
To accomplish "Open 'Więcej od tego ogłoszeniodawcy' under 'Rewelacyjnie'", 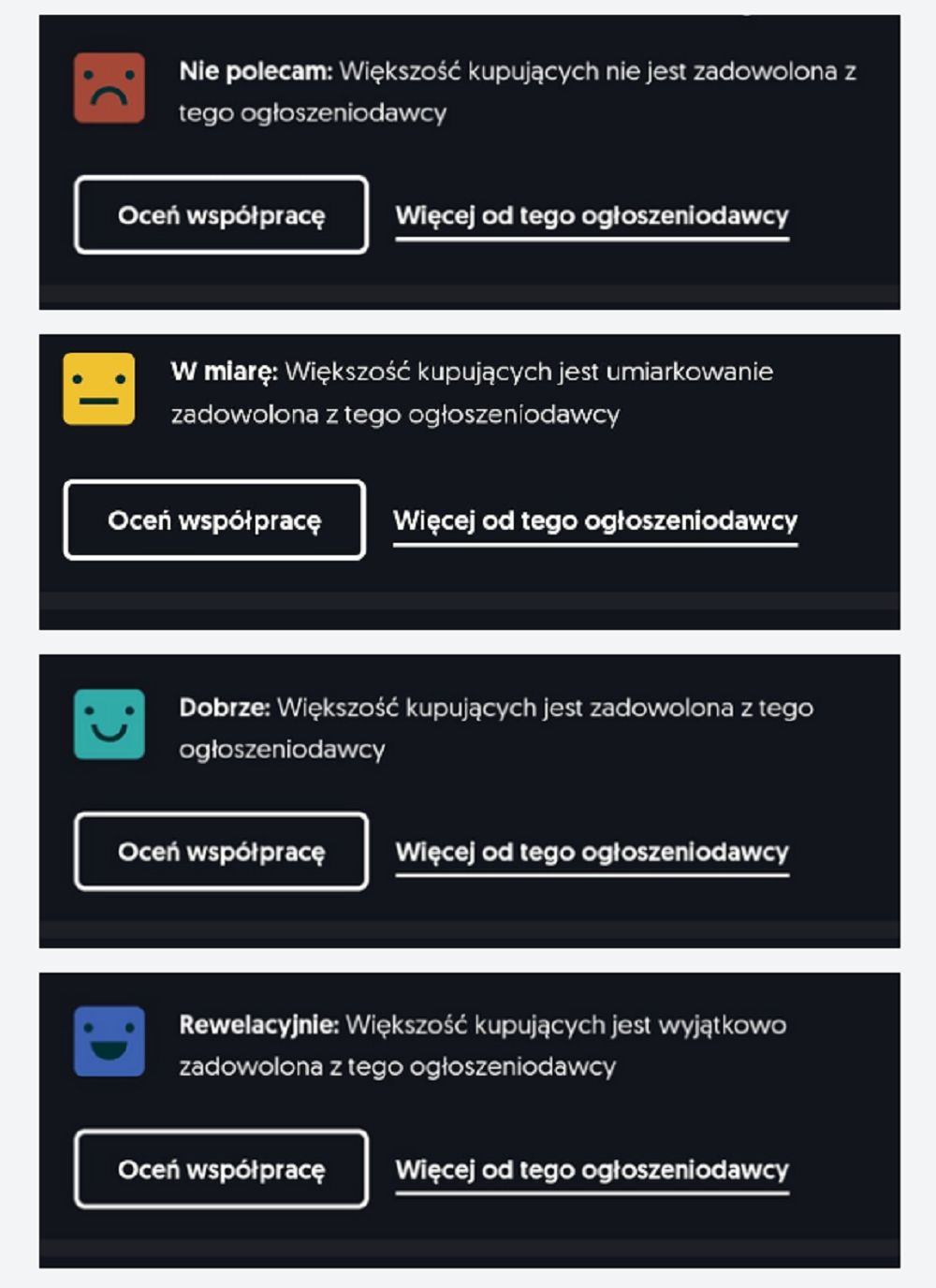I will pyautogui.click(x=592, y=1170).
